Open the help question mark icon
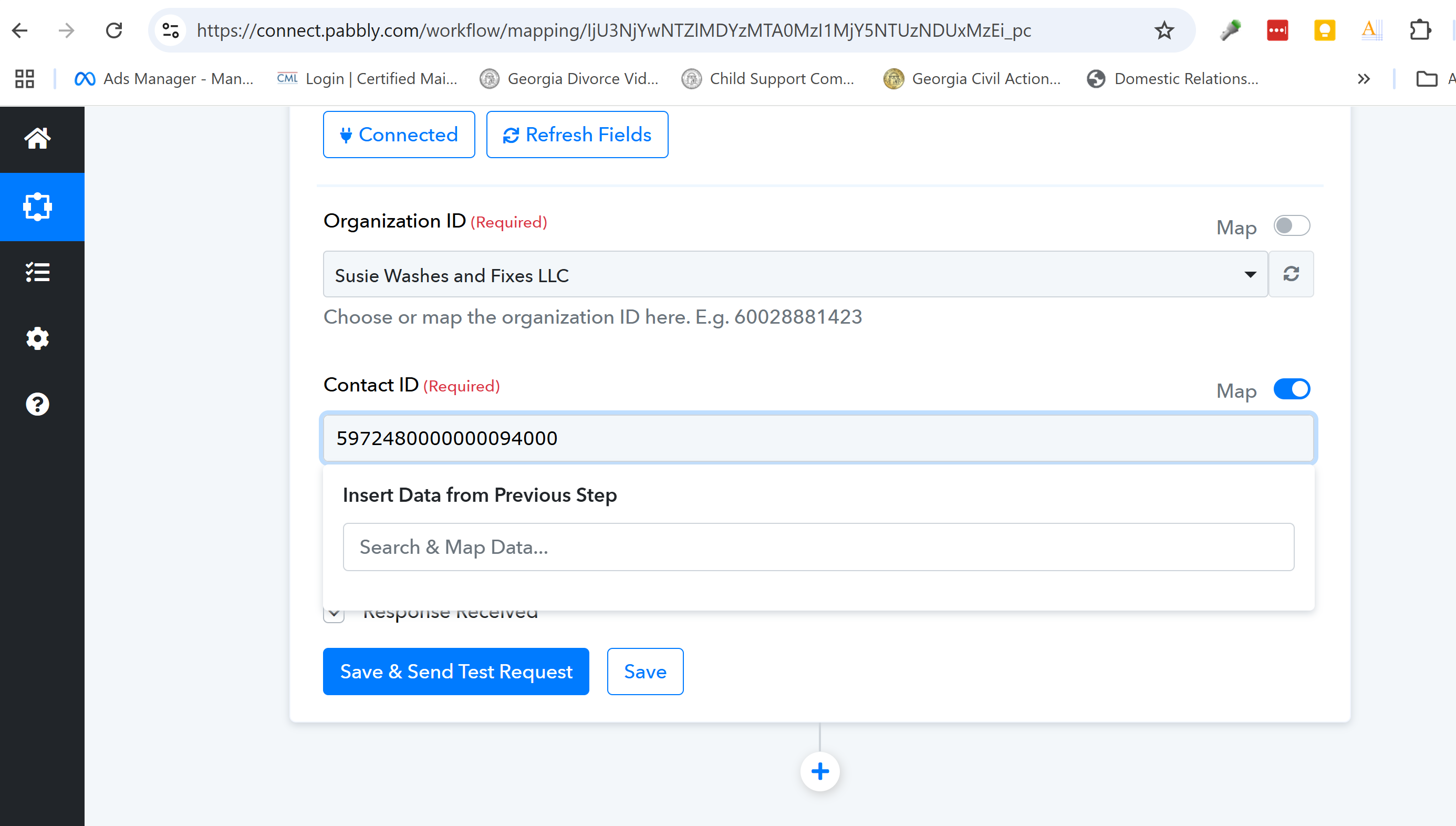The image size is (1456, 826). click(x=37, y=405)
